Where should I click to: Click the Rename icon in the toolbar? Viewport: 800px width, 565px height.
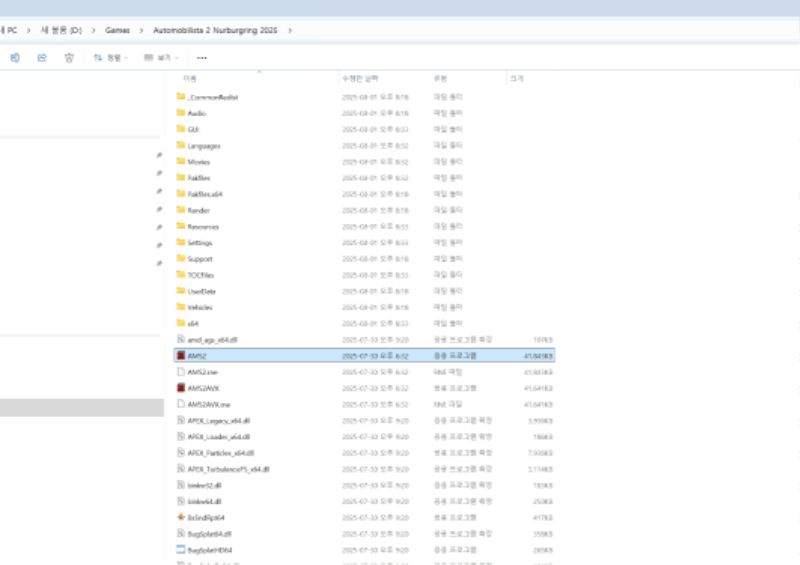pyautogui.click(x=15, y=58)
